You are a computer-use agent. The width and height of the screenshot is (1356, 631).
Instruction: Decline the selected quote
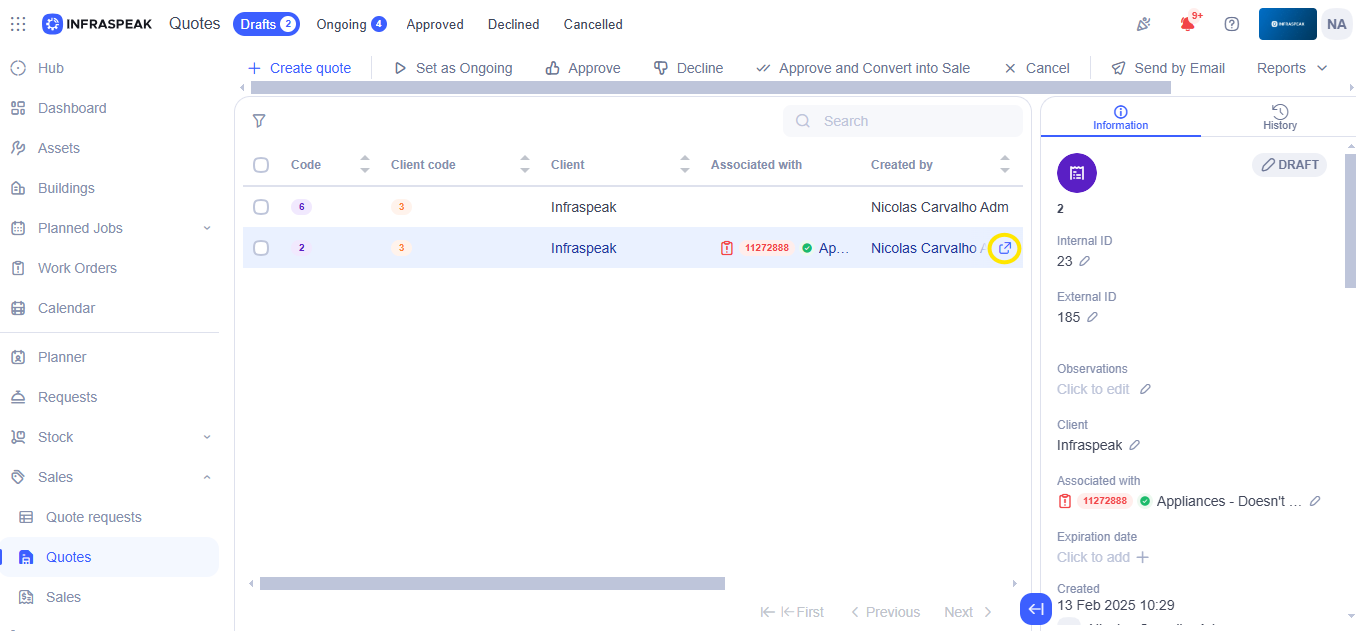click(688, 68)
